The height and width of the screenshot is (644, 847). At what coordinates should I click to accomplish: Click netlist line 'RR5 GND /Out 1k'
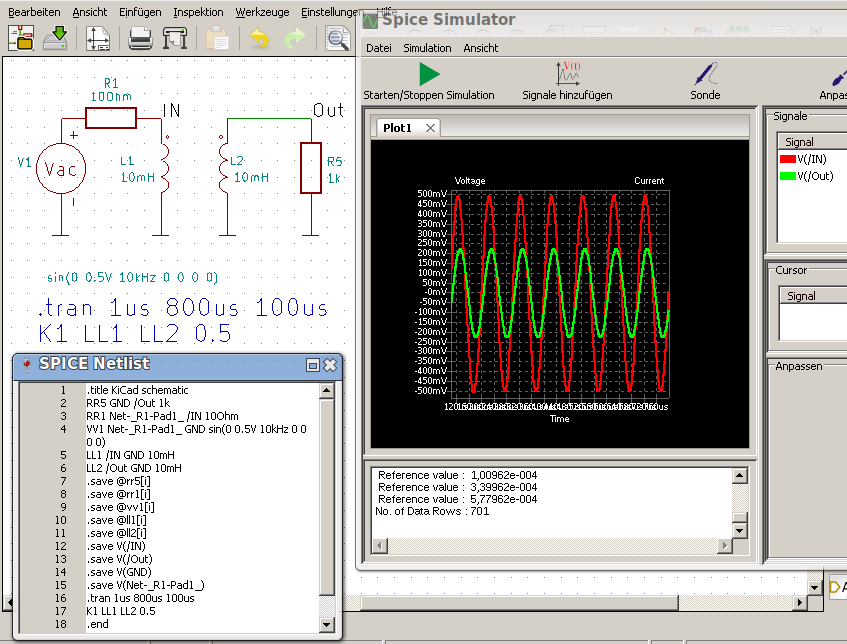coord(128,403)
